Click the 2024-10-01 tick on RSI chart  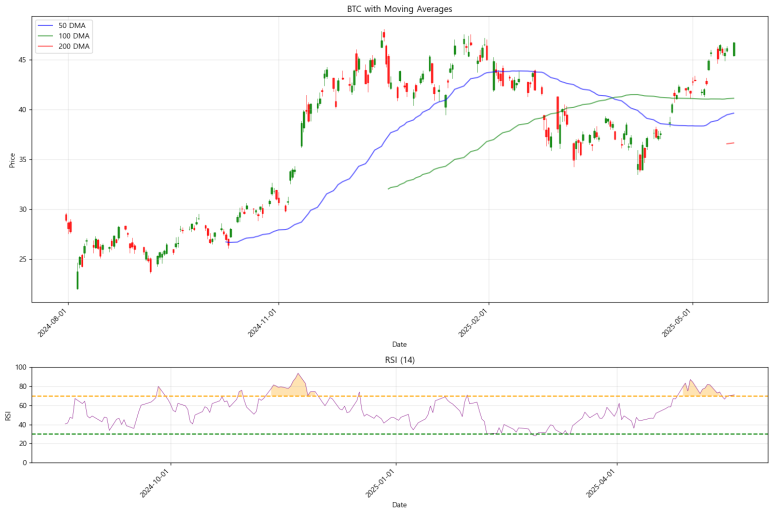pos(155,483)
